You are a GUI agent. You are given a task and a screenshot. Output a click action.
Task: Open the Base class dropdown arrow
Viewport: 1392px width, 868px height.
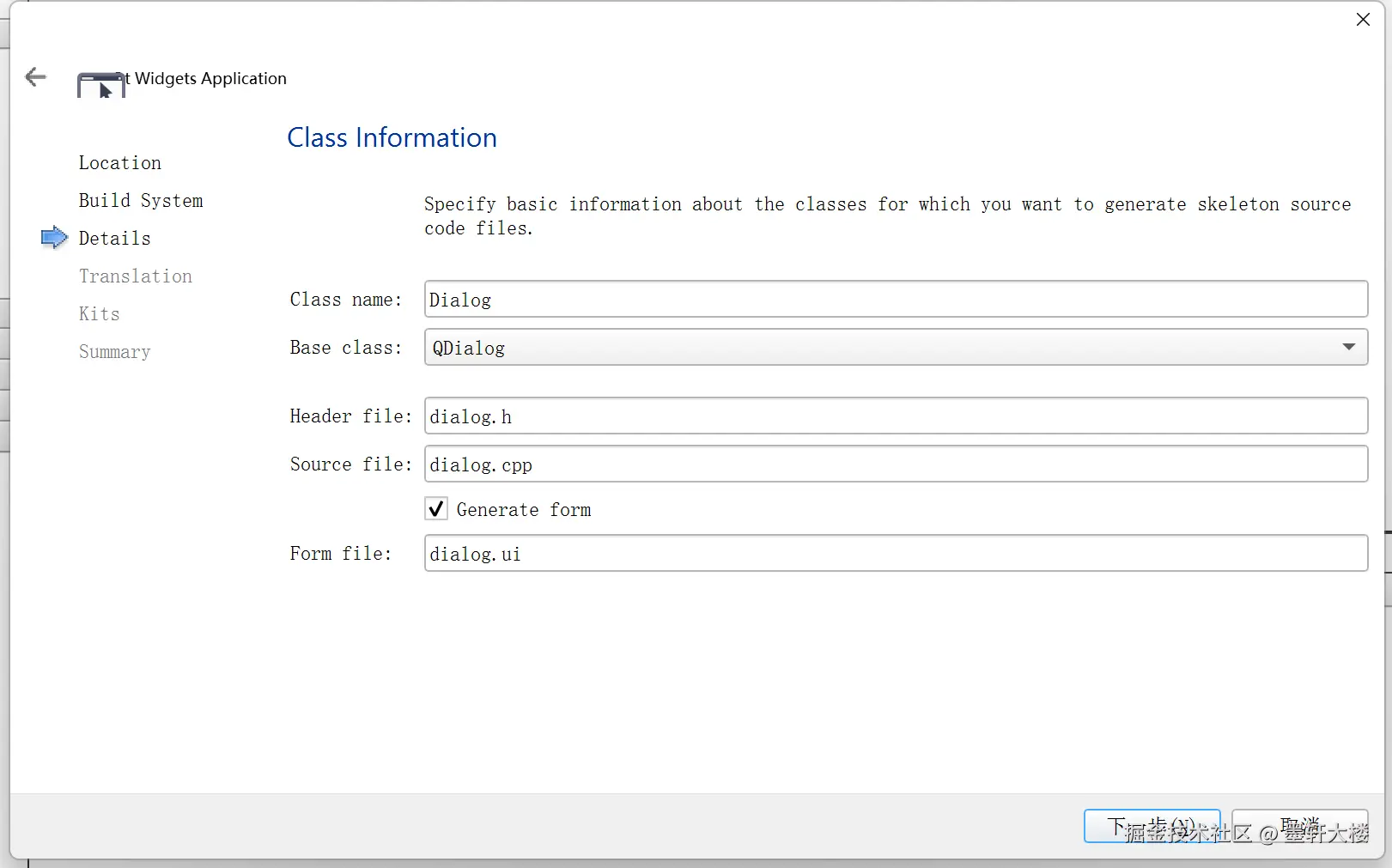click(x=1348, y=347)
